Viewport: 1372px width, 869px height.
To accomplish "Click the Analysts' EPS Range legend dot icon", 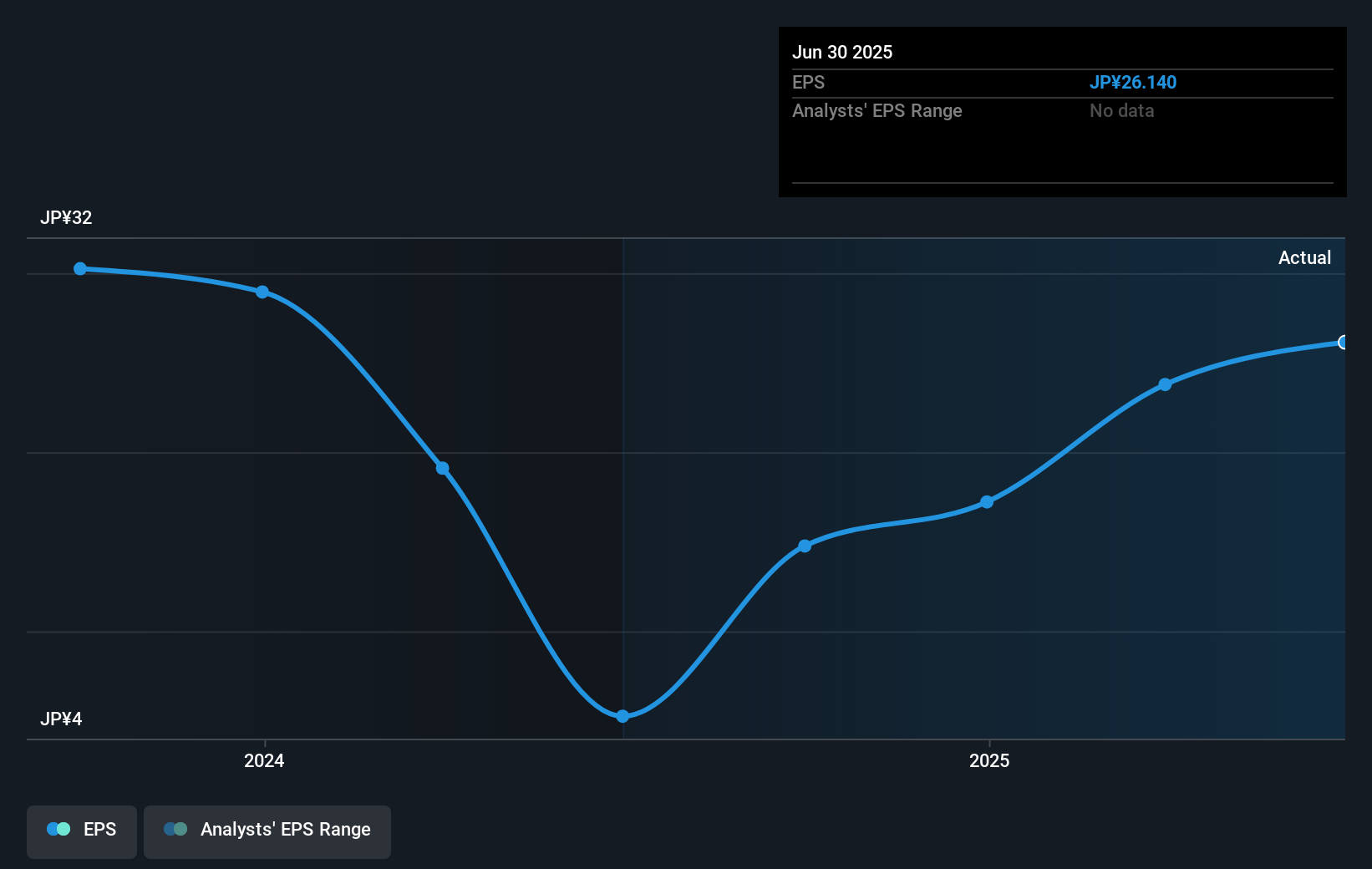I will click(176, 829).
